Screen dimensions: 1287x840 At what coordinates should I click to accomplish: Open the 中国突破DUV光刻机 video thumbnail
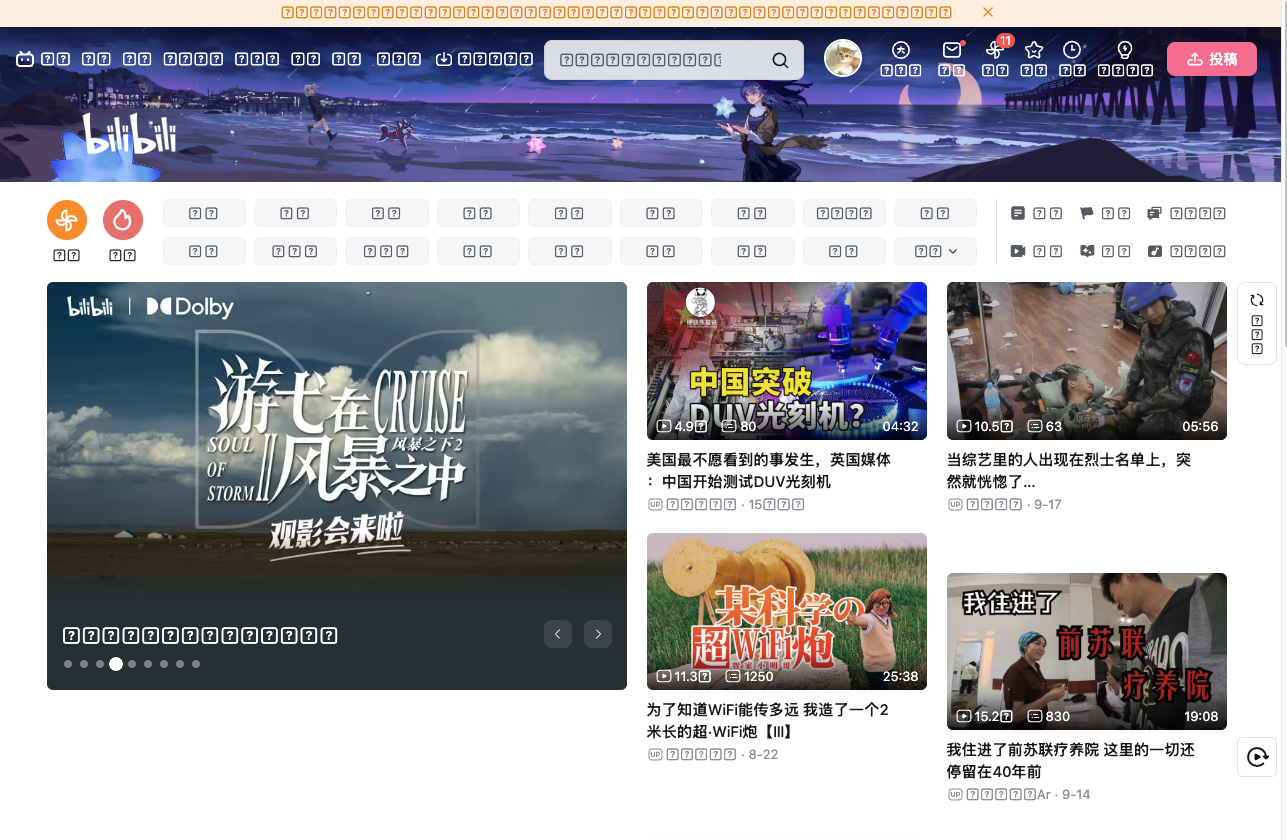(x=787, y=361)
